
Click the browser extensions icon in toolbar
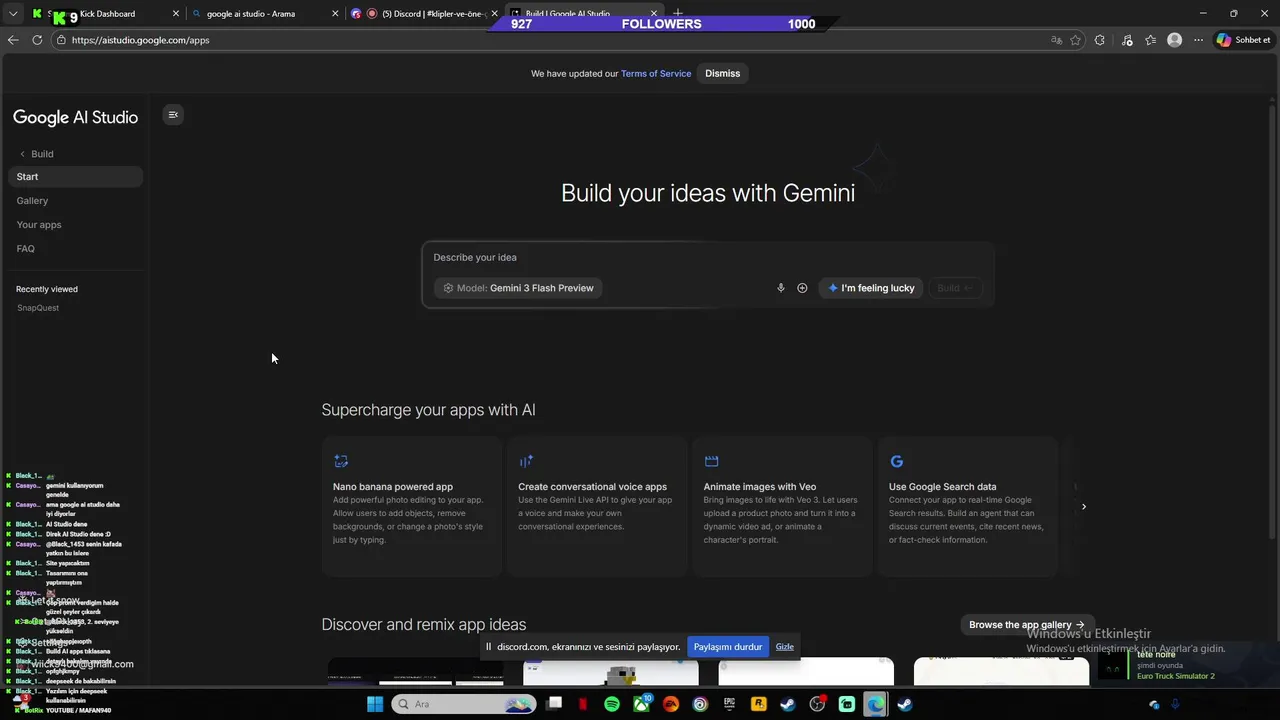[x=1100, y=40]
